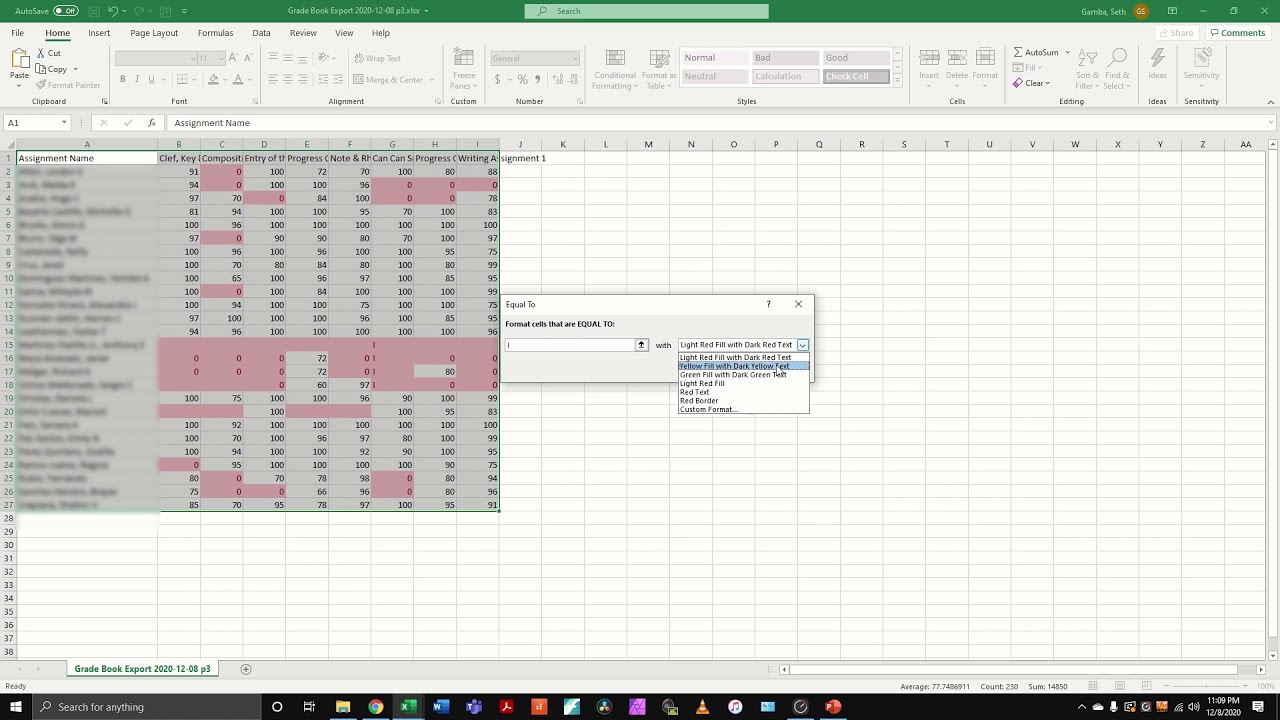Choose Custom Format... in the list

[x=743, y=410]
